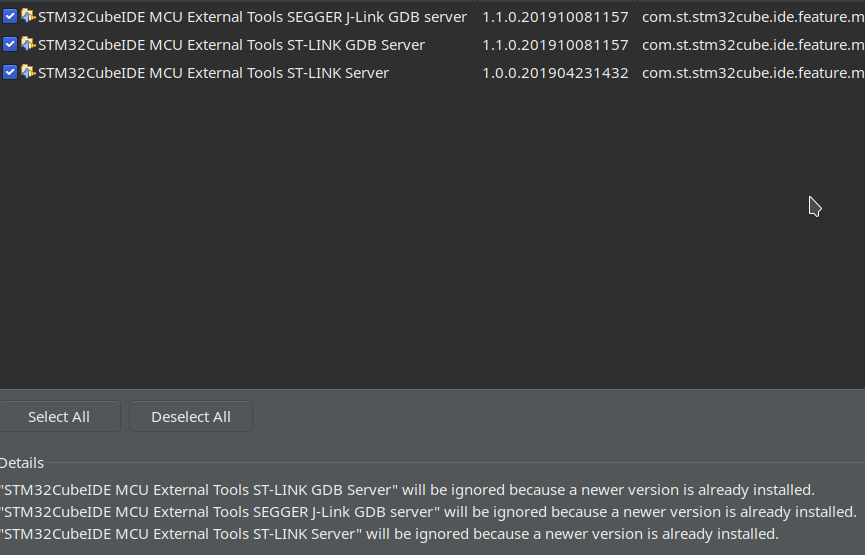Click the ST-LINK Server feature icon

tap(28, 72)
